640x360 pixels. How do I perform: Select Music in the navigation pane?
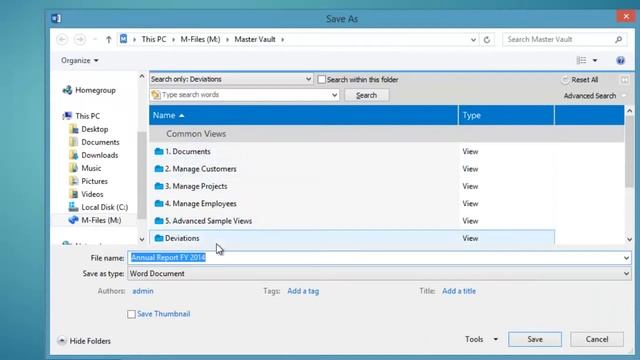(91, 168)
